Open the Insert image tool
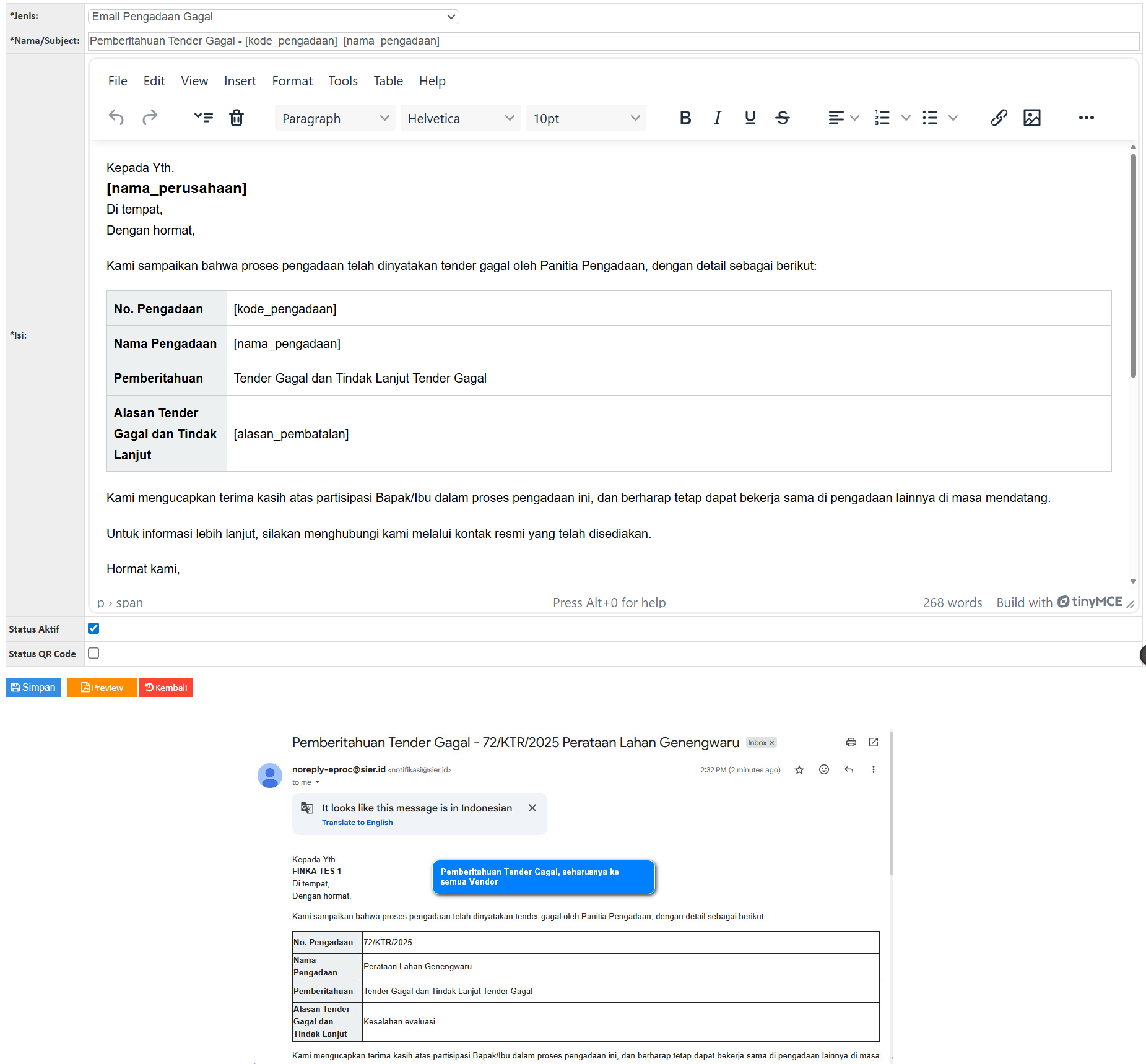 point(1031,118)
